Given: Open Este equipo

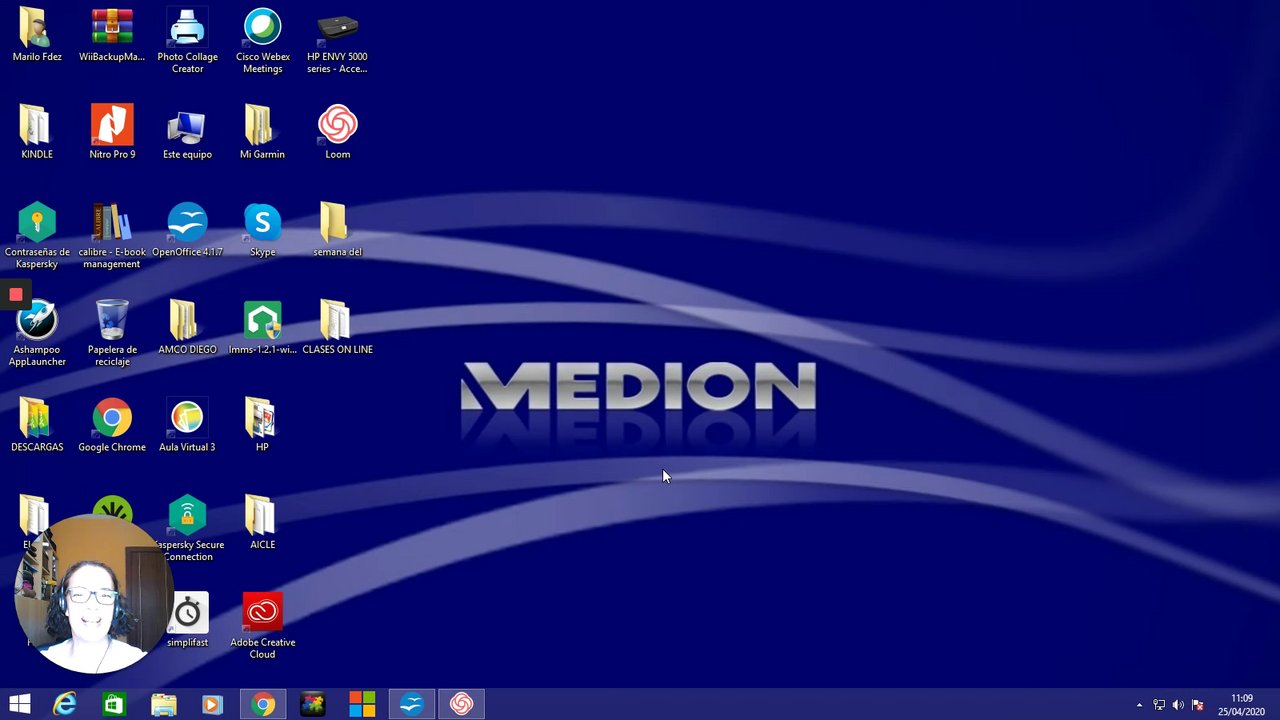Looking at the screenshot, I should pos(187,132).
